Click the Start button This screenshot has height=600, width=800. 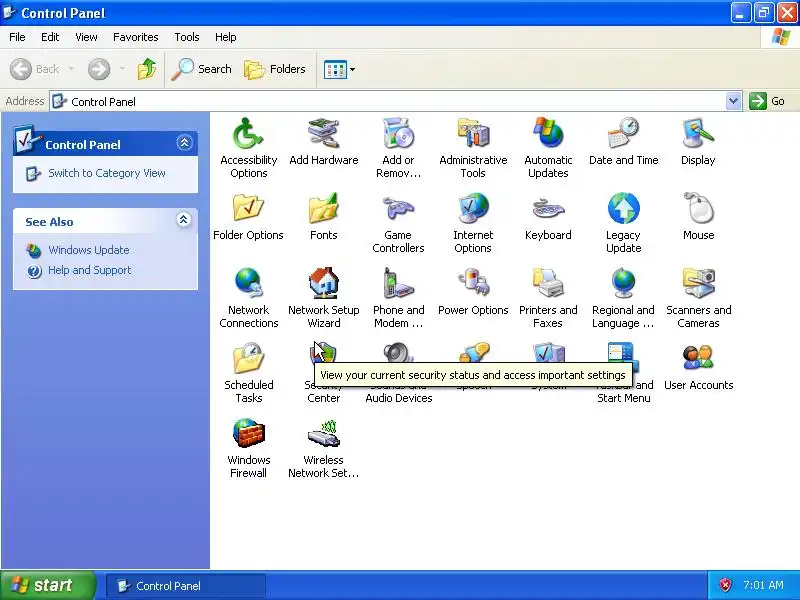coord(47,585)
